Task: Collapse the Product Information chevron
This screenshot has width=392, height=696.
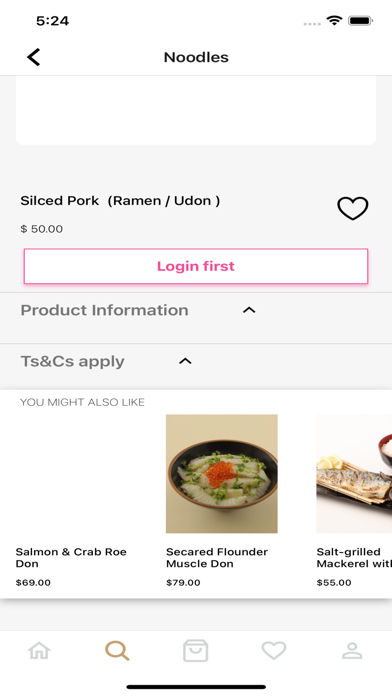Action: pos(249,310)
